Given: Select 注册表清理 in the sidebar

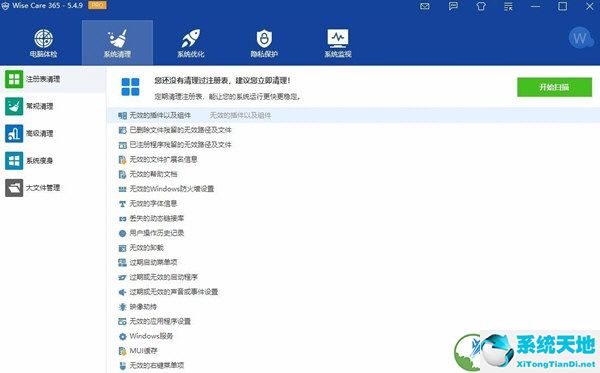Looking at the screenshot, I should tap(53, 79).
